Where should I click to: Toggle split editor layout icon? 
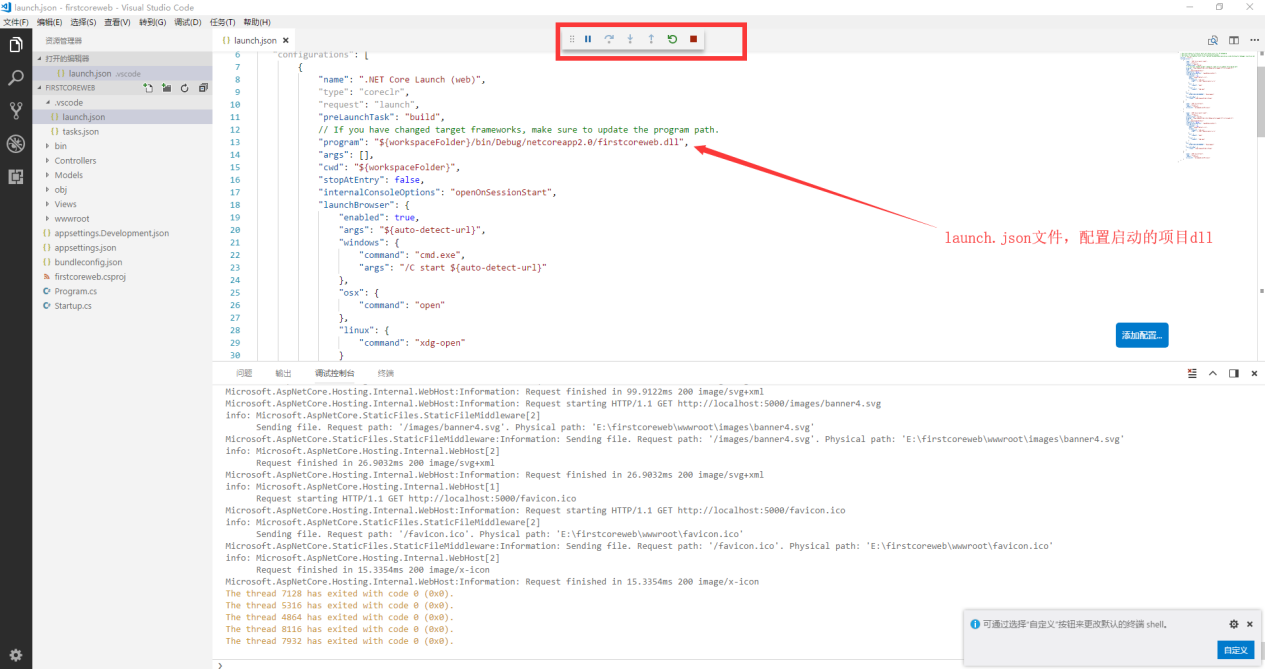pos(1234,40)
